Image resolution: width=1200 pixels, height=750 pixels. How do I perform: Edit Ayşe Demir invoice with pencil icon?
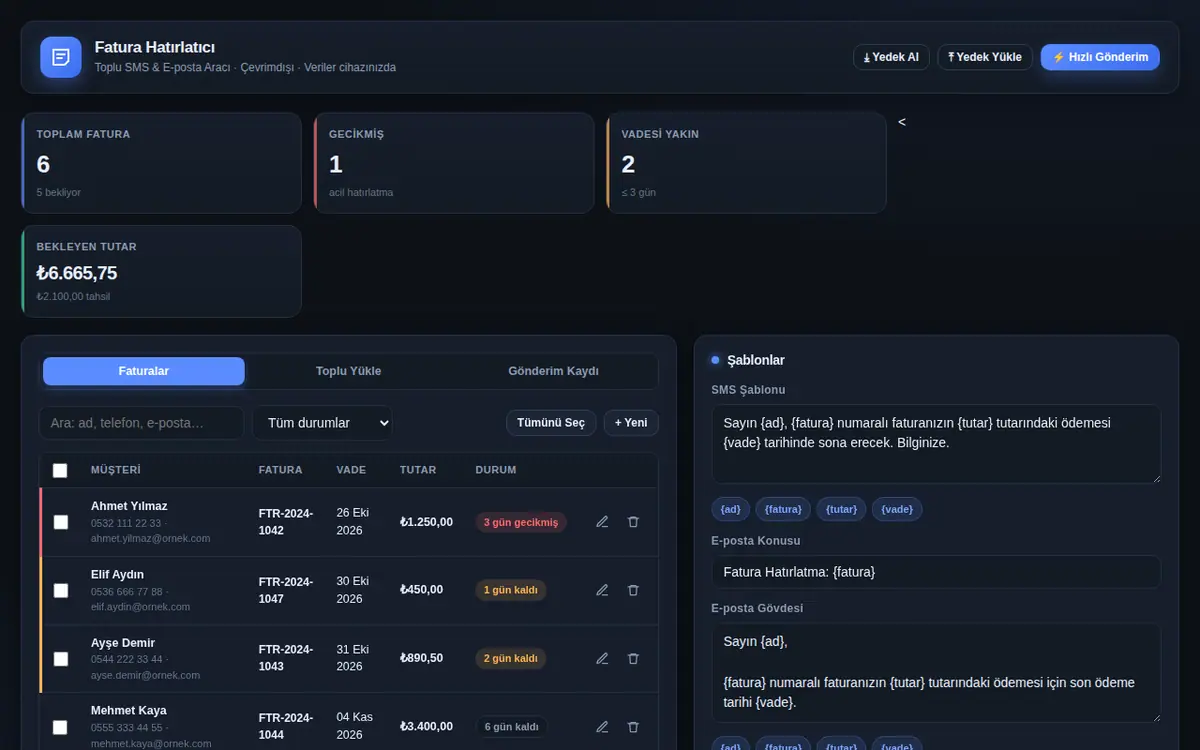(x=602, y=658)
